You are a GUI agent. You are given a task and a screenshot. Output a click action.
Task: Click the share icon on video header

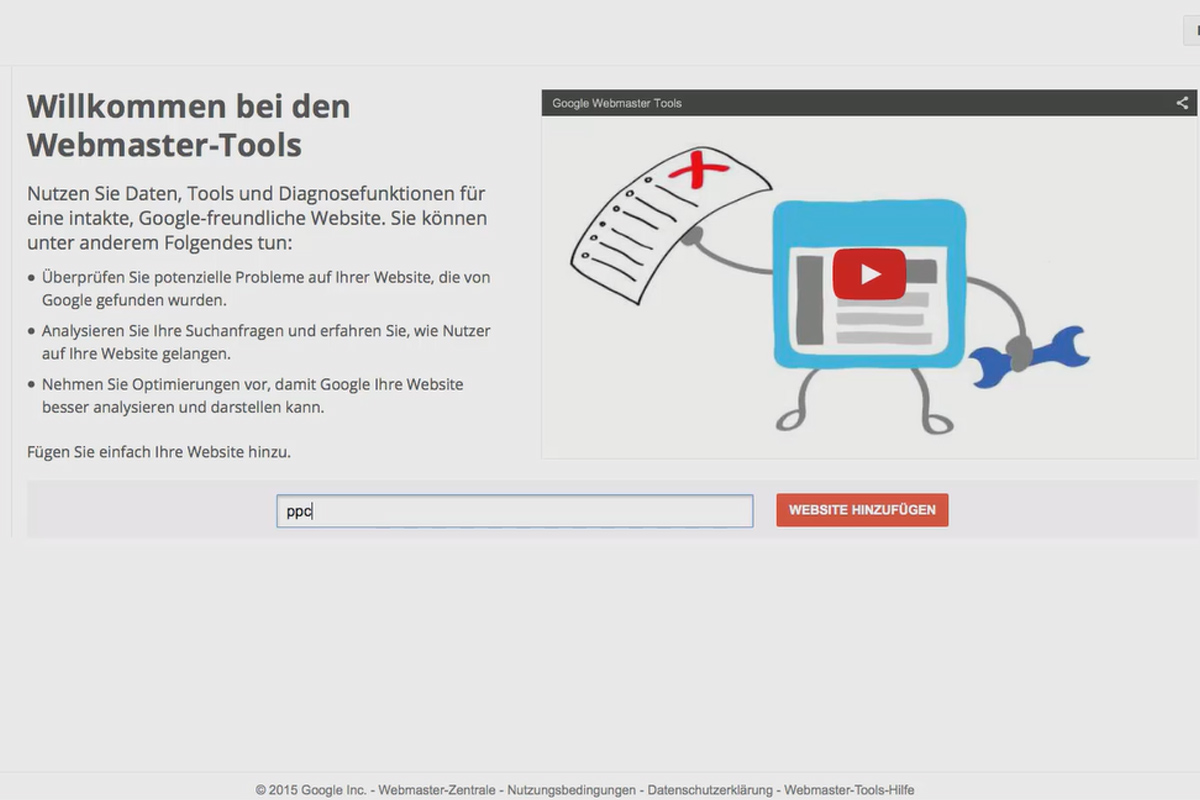(1182, 103)
